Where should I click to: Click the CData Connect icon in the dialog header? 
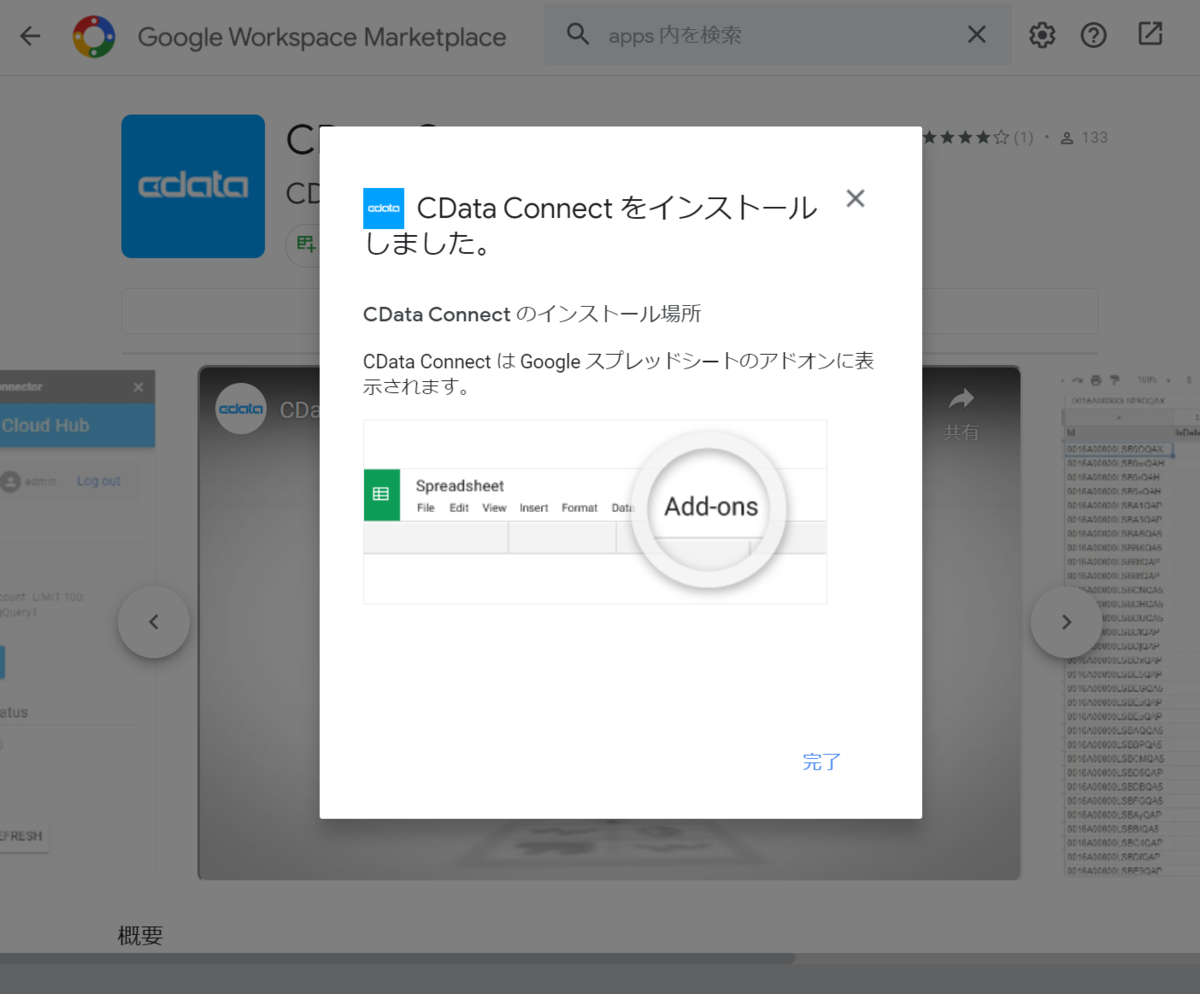(381, 208)
